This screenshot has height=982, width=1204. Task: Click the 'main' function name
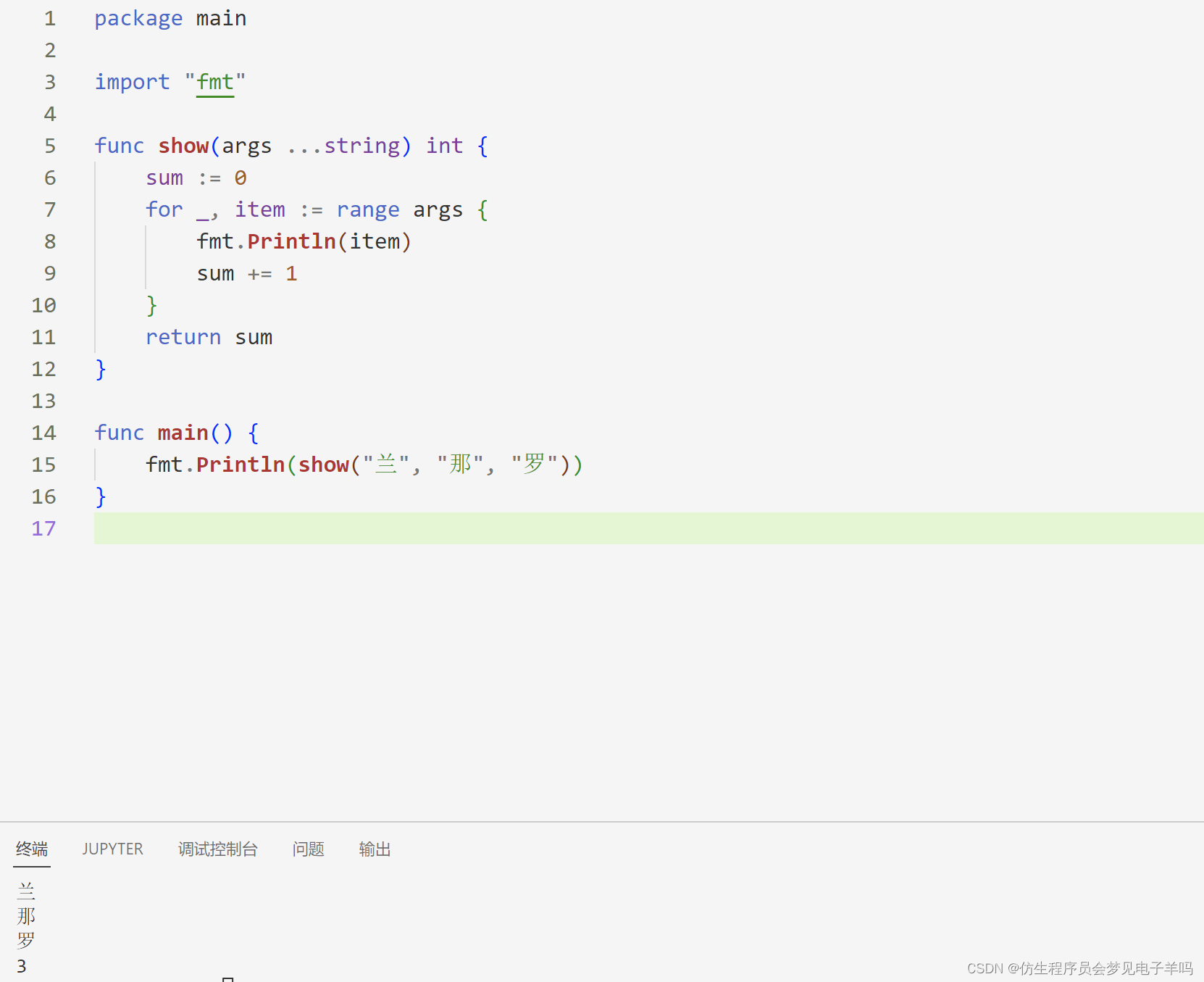tap(183, 433)
